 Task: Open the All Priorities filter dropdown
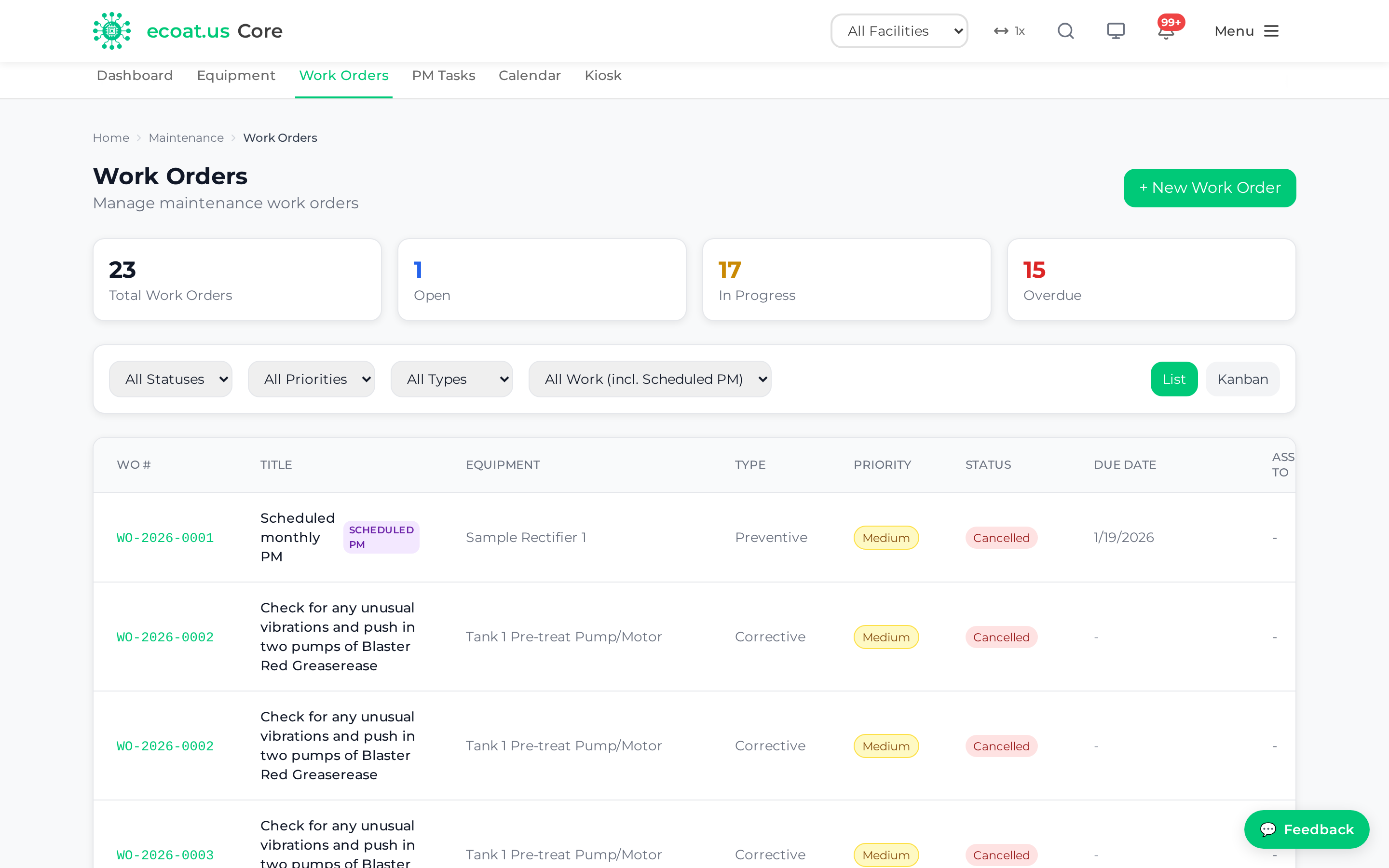[x=311, y=379]
